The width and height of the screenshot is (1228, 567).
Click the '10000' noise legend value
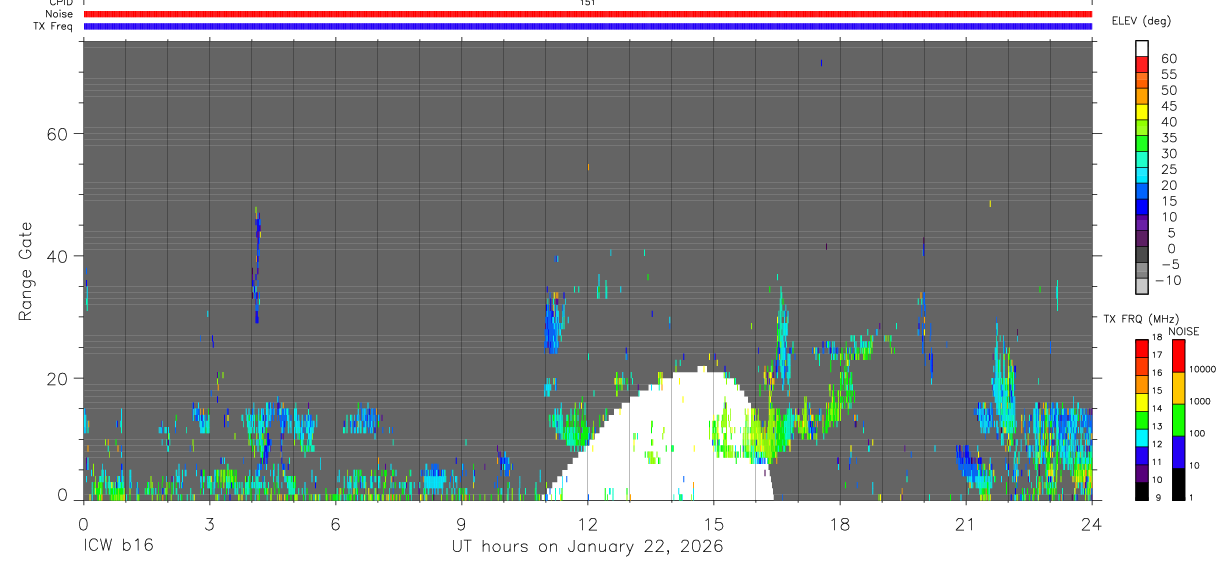(1204, 369)
